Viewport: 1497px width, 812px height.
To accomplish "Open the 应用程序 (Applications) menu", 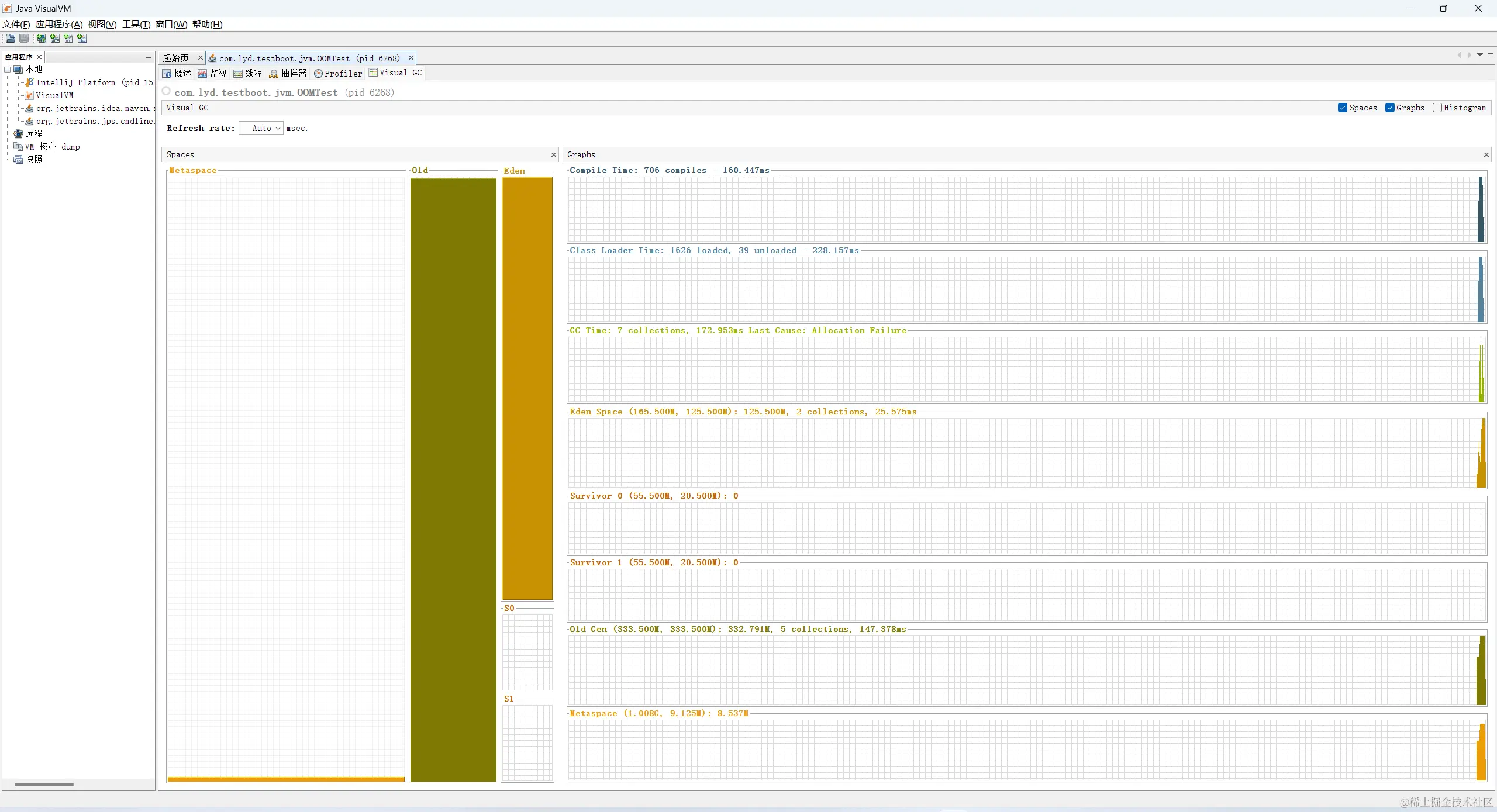I will [x=58, y=25].
